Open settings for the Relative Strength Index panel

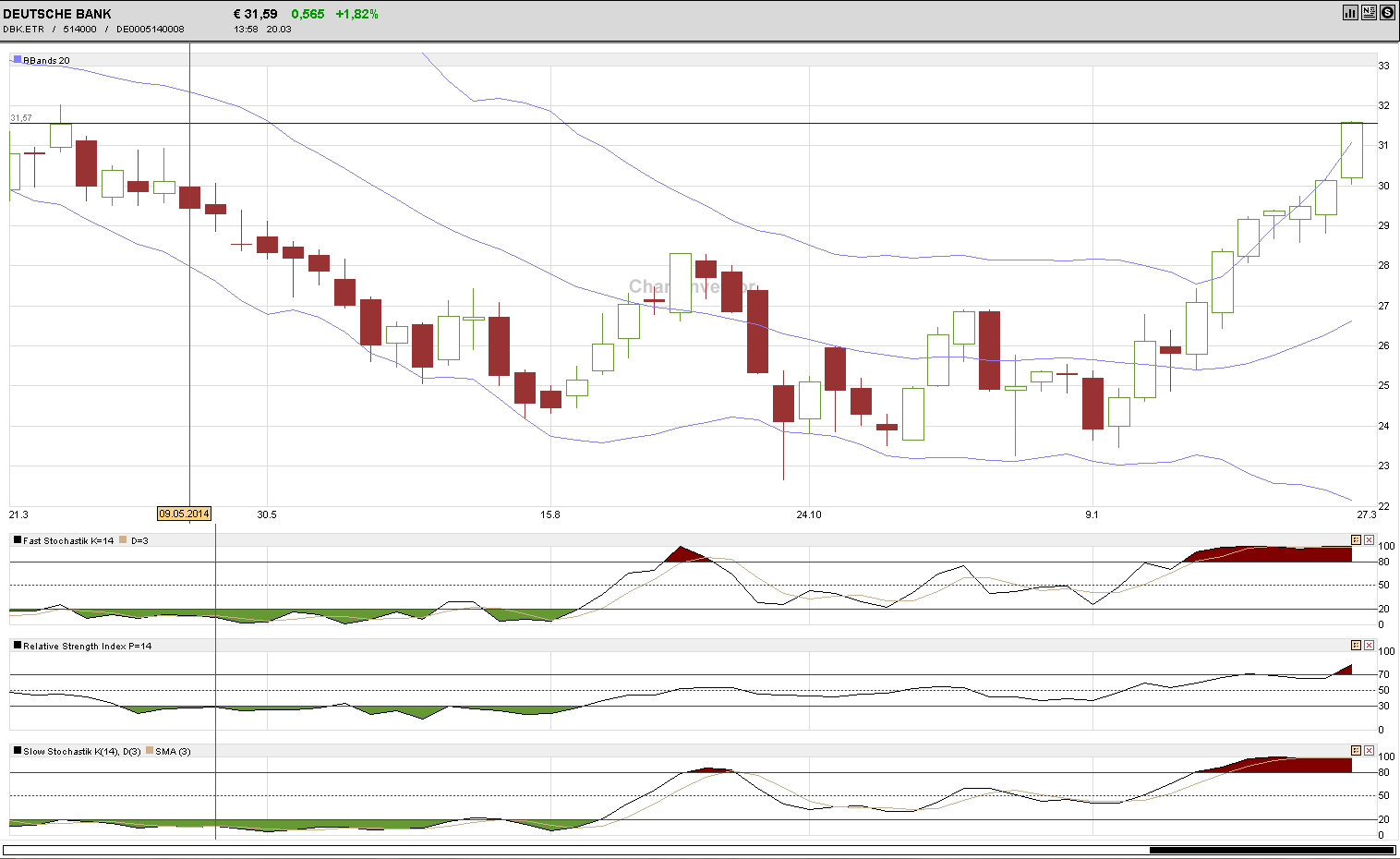pos(1356,645)
